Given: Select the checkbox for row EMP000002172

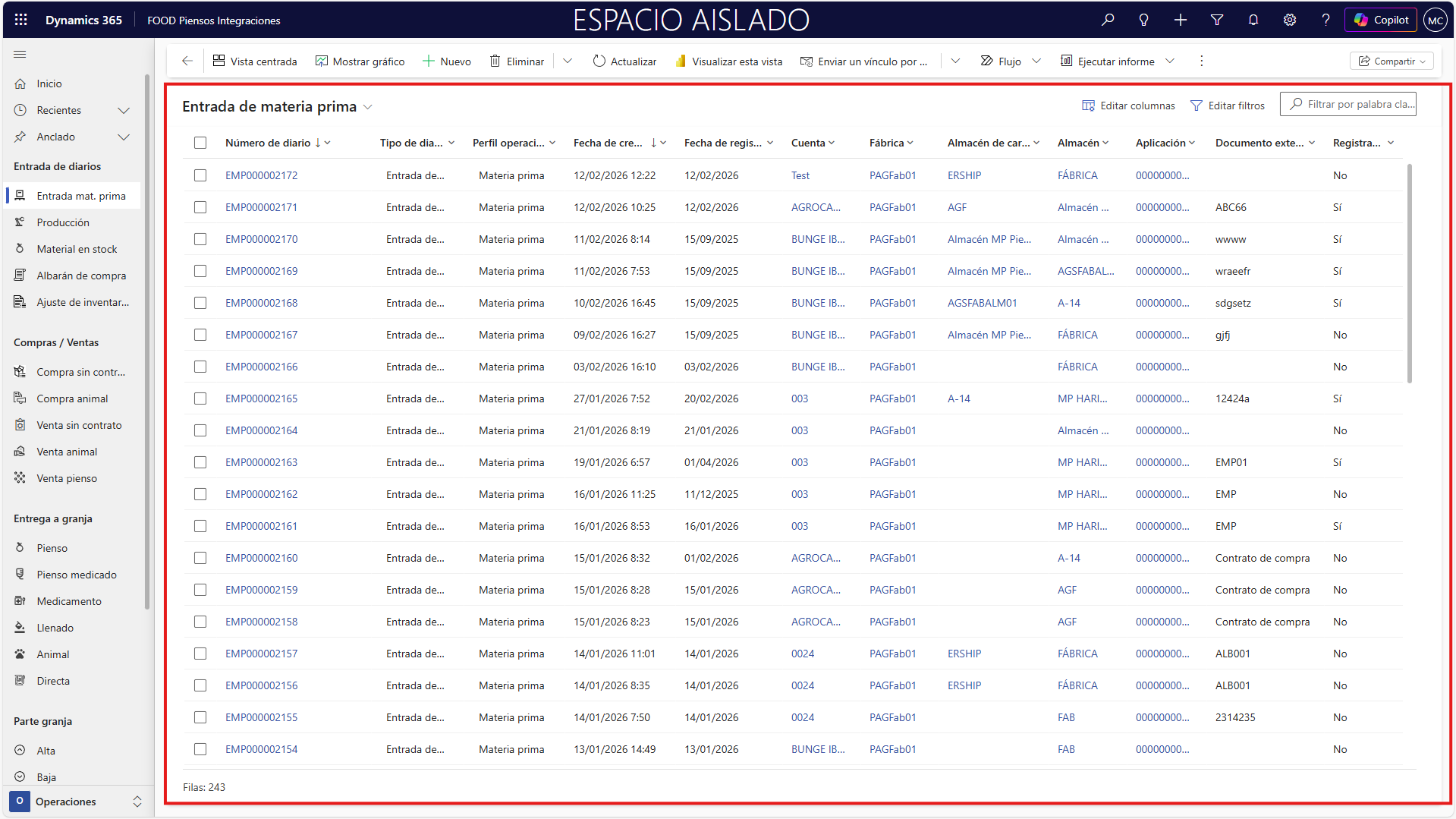Looking at the screenshot, I should point(200,175).
